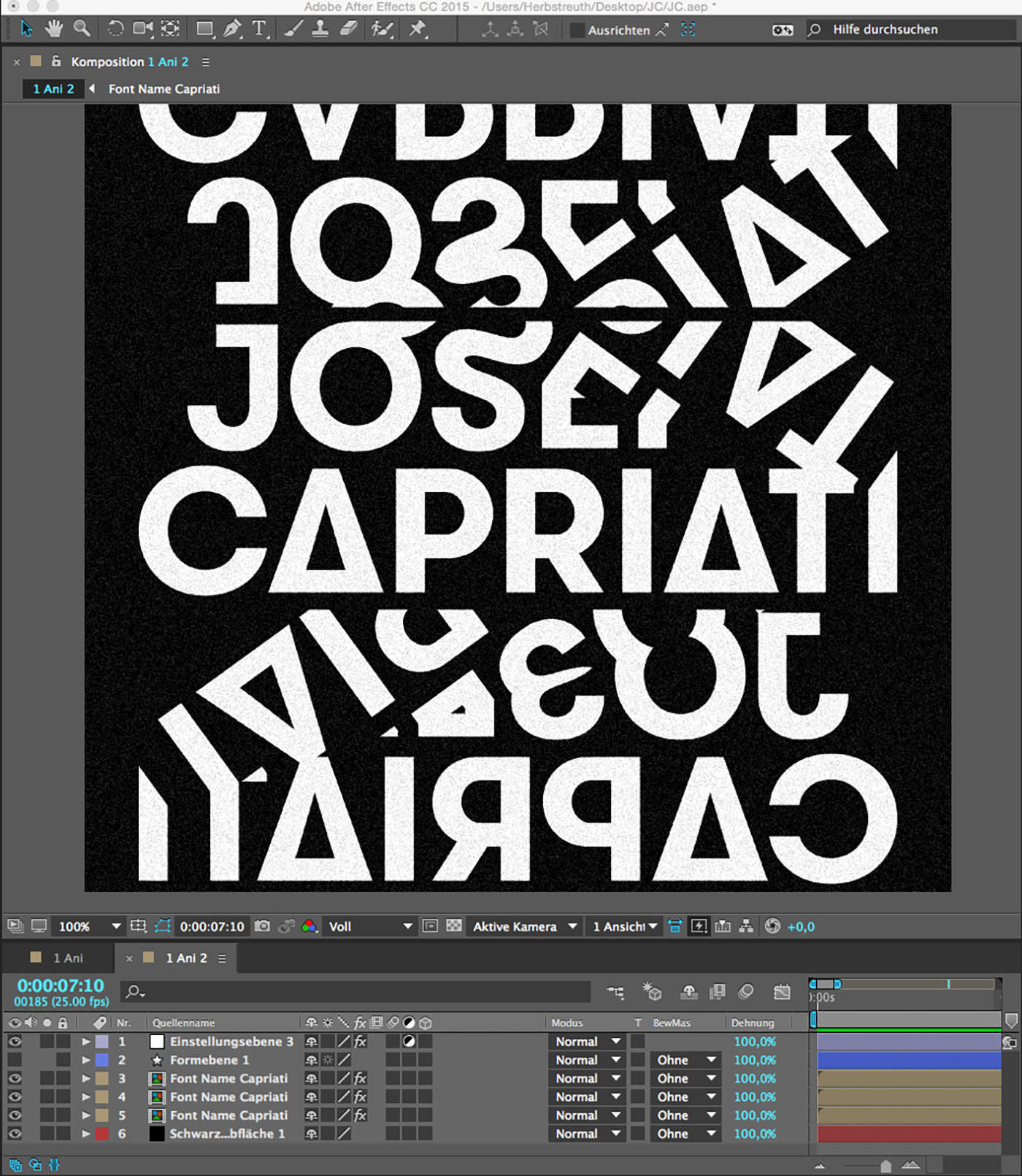Toggle adjustment layer switch on Einstellungsebene 3
The width and height of the screenshot is (1022, 1176).
coord(410,1042)
